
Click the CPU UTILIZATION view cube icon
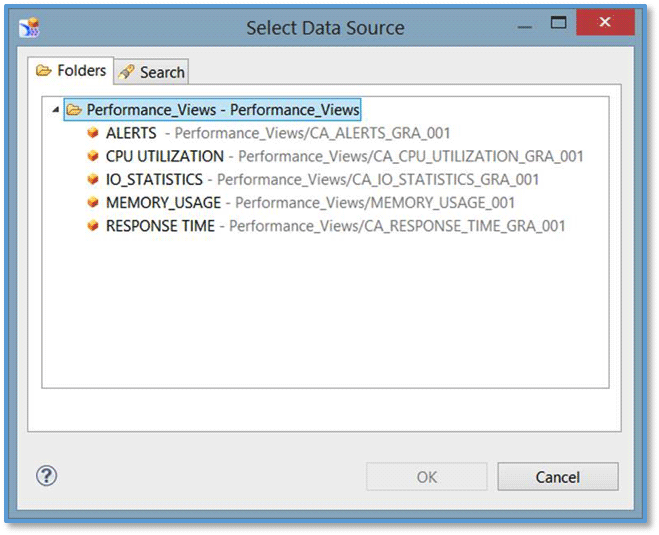[x=93, y=156]
